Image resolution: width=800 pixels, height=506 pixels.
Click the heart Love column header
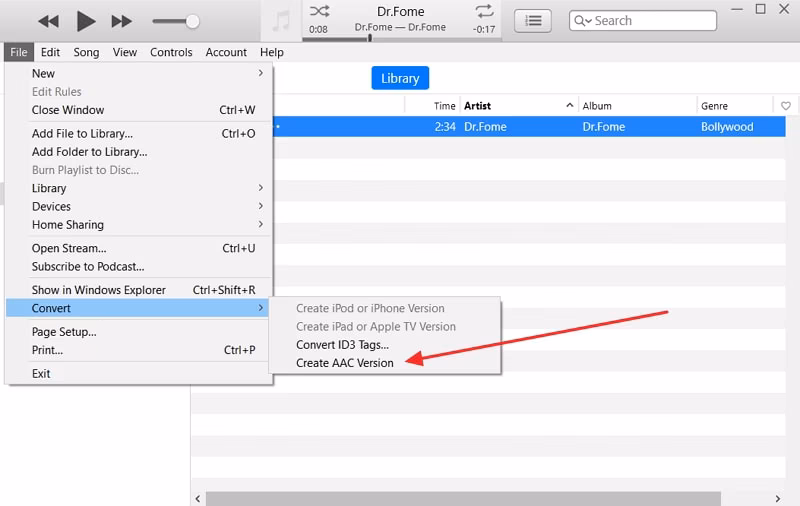[x=786, y=106]
